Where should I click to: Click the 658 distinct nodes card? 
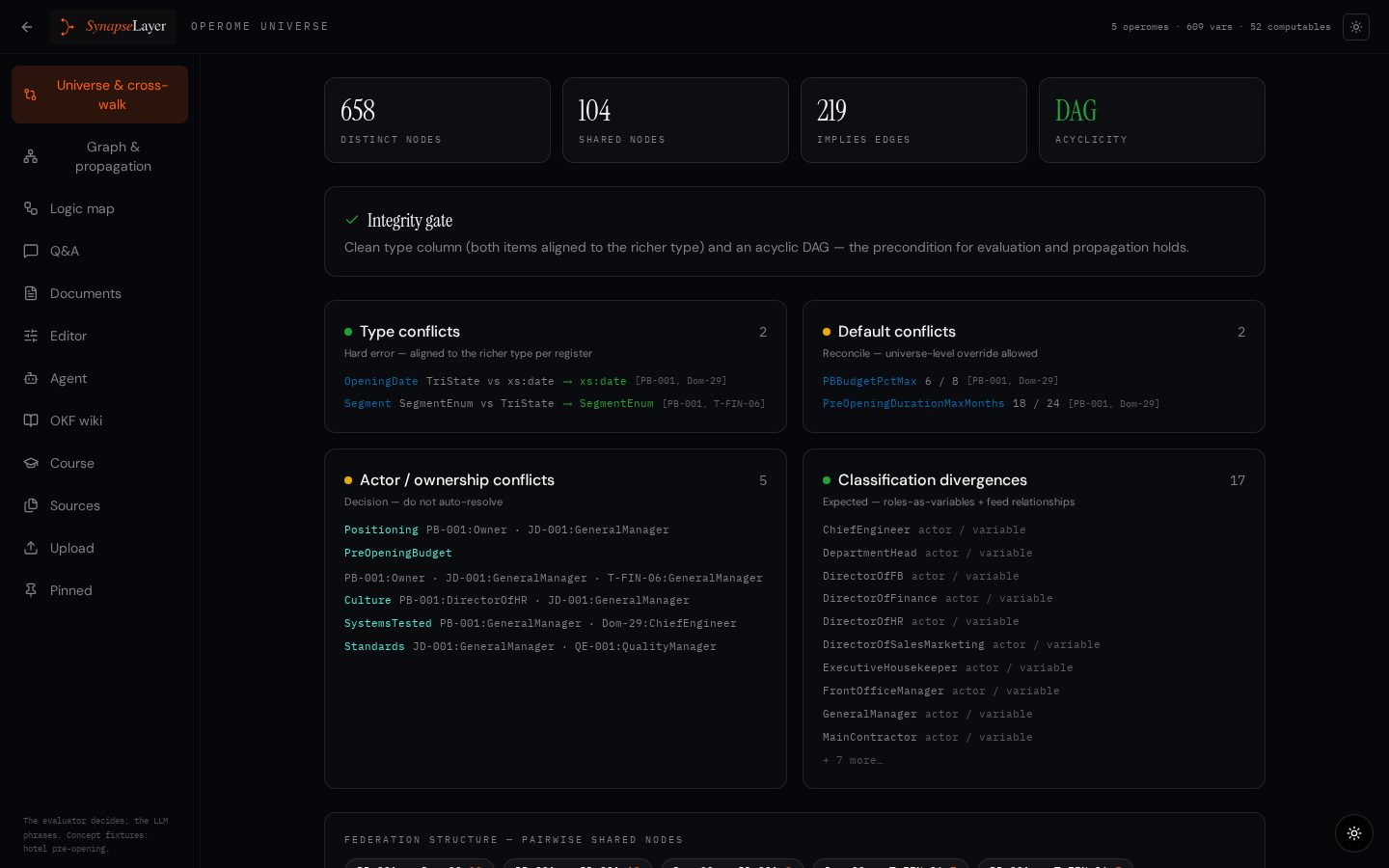point(437,120)
